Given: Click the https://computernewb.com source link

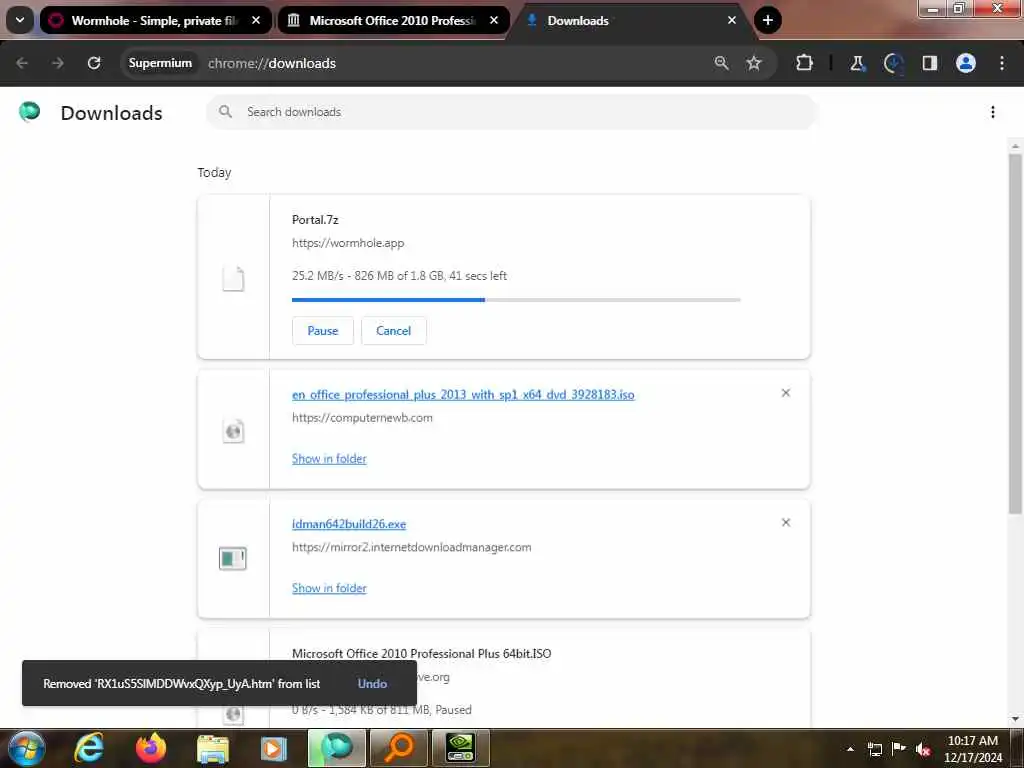Looking at the screenshot, I should [x=362, y=418].
